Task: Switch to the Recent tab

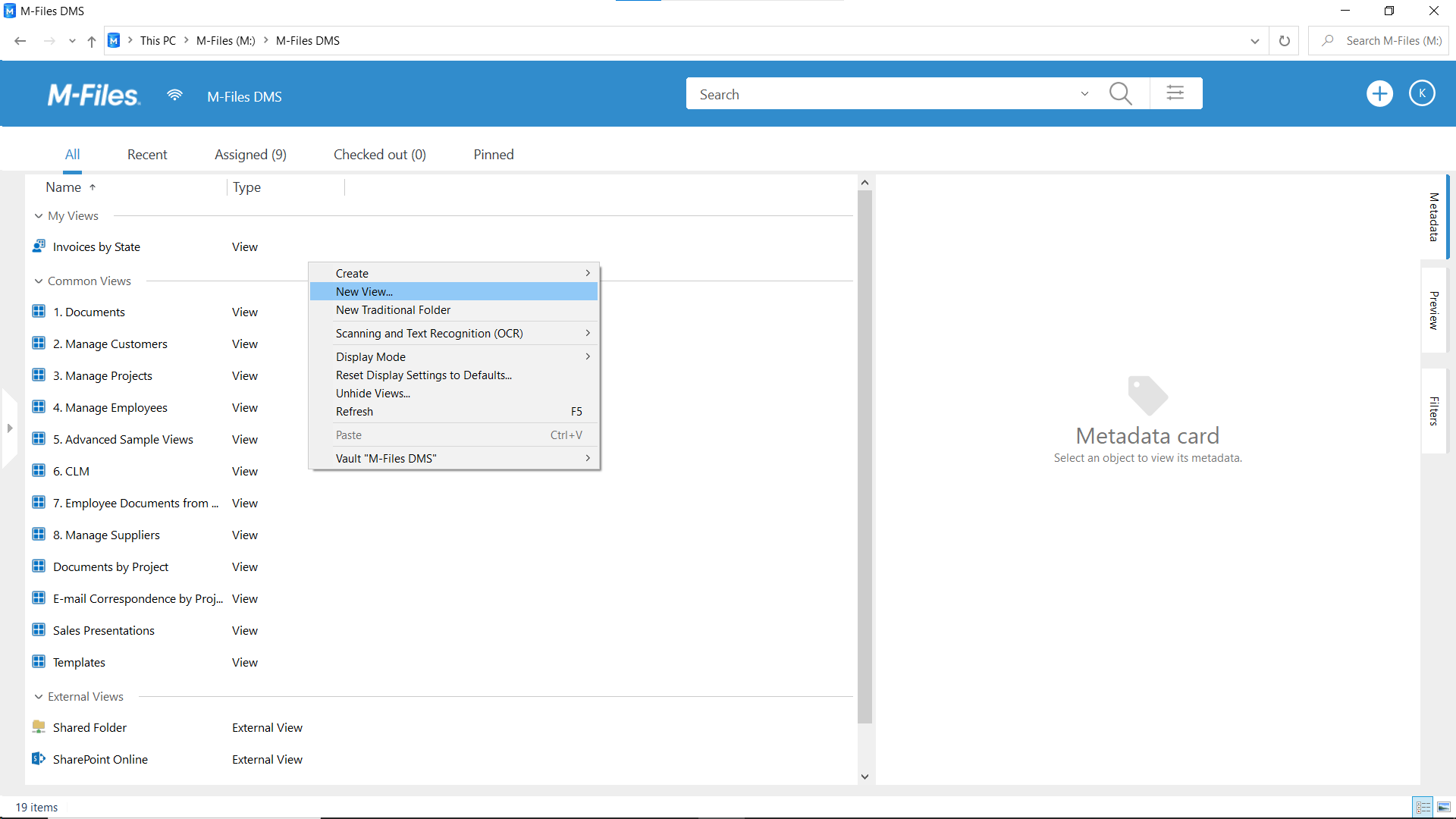Action: point(147,155)
